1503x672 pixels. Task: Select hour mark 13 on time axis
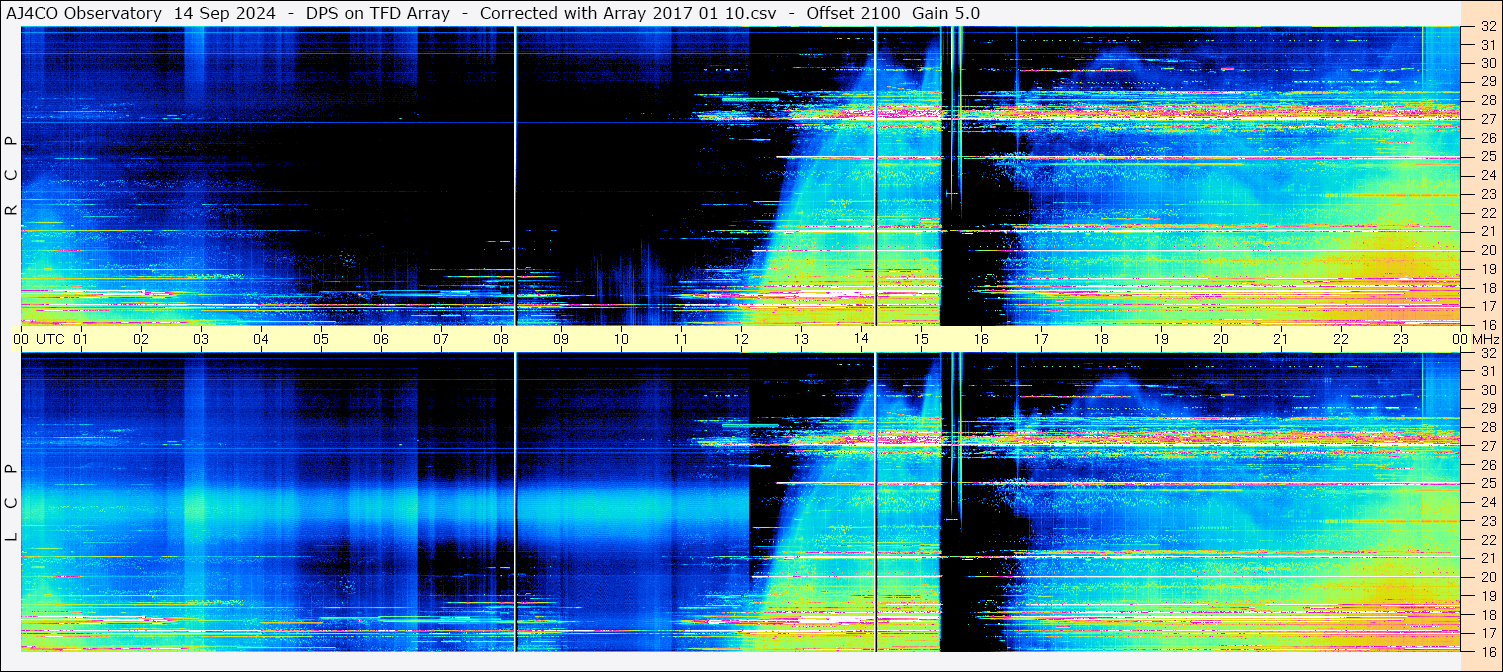(x=801, y=339)
